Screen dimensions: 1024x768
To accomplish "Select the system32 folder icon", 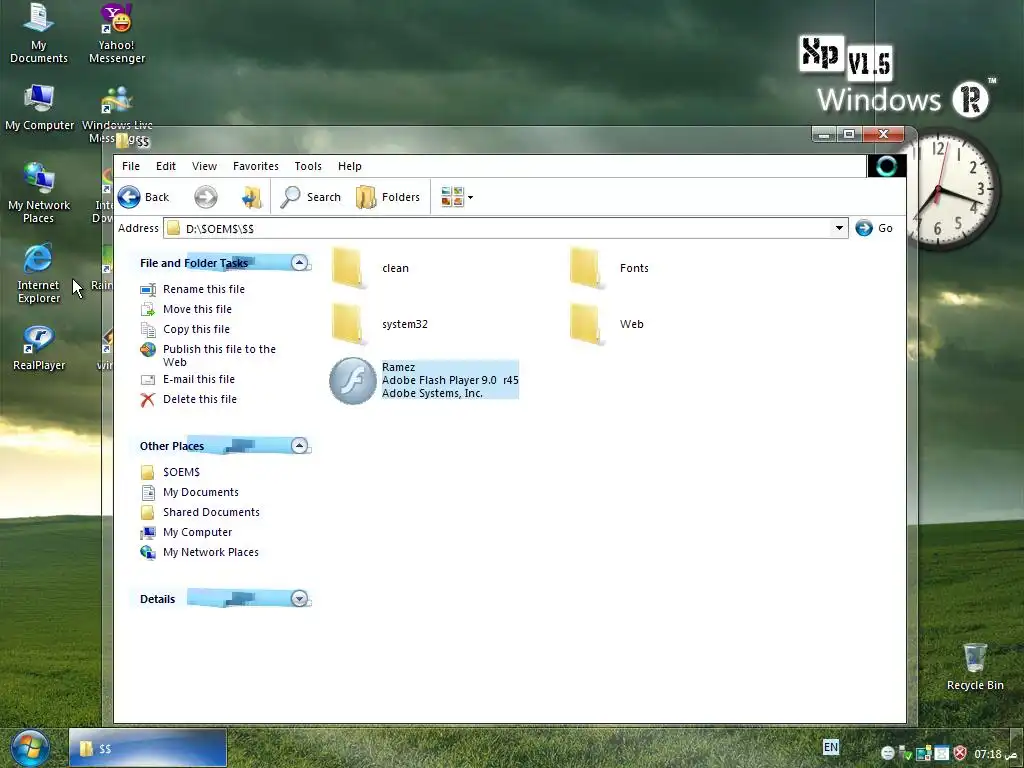I will pos(348,324).
